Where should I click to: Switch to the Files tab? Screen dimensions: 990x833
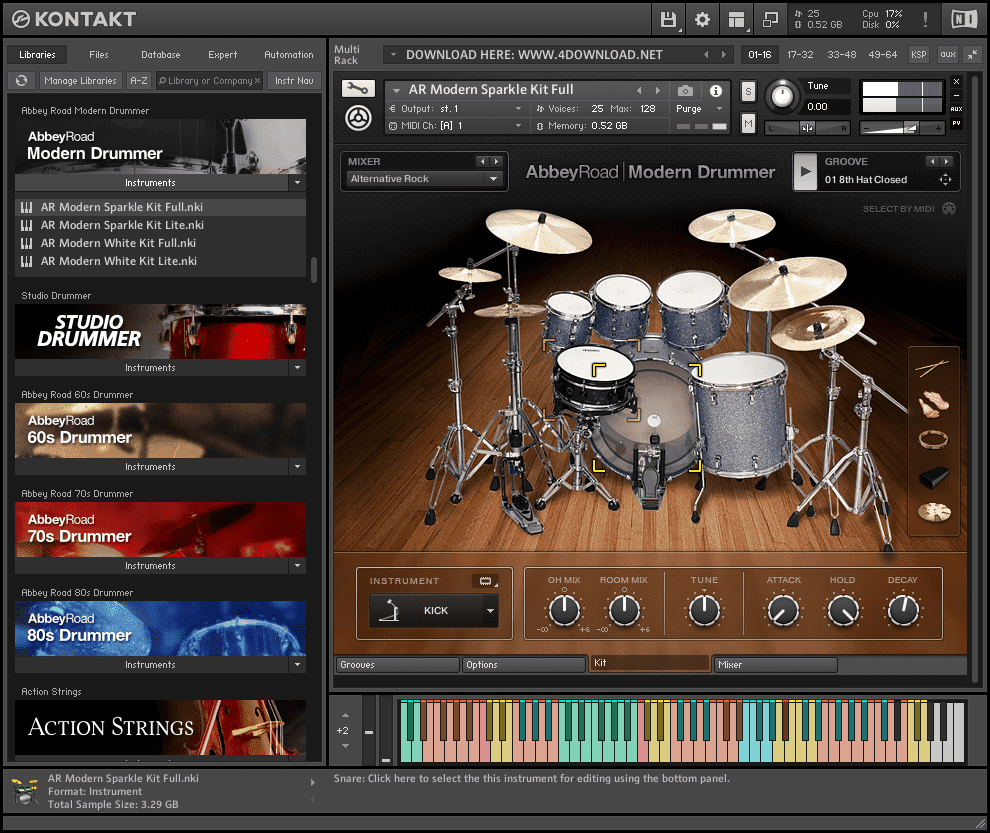(98, 55)
